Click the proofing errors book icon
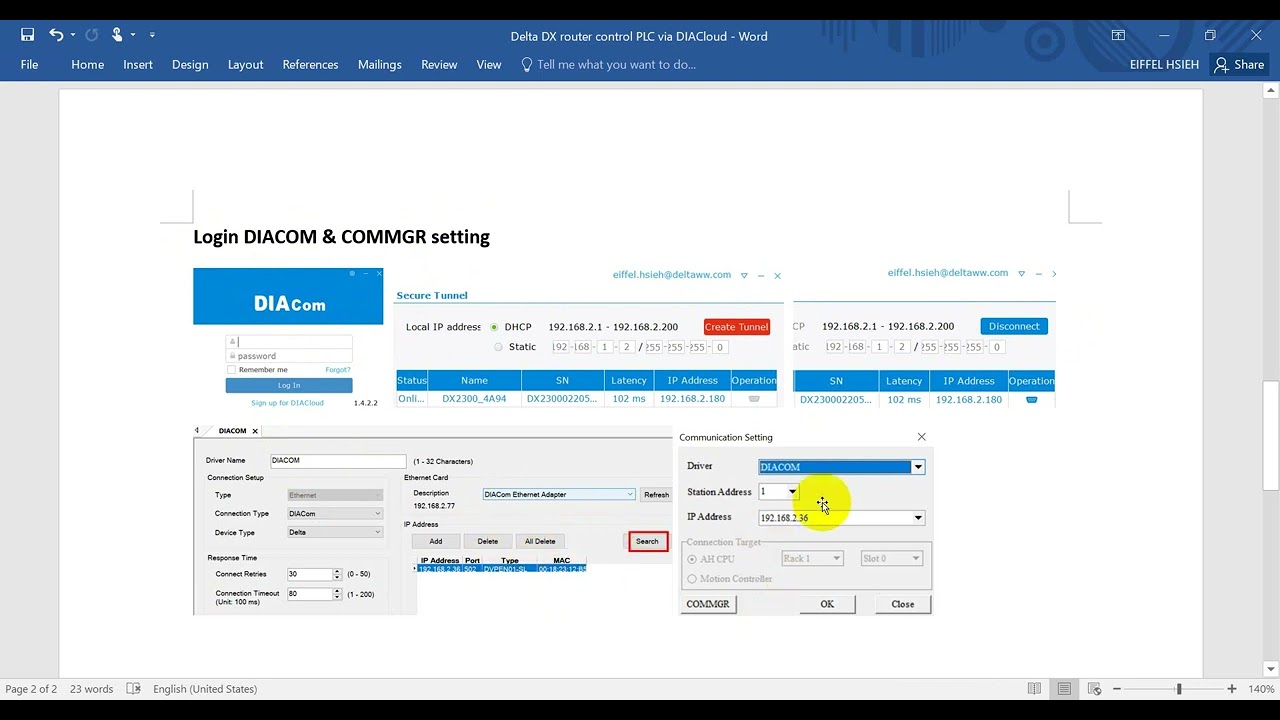The width and height of the screenshot is (1280, 720). [133, 689]
